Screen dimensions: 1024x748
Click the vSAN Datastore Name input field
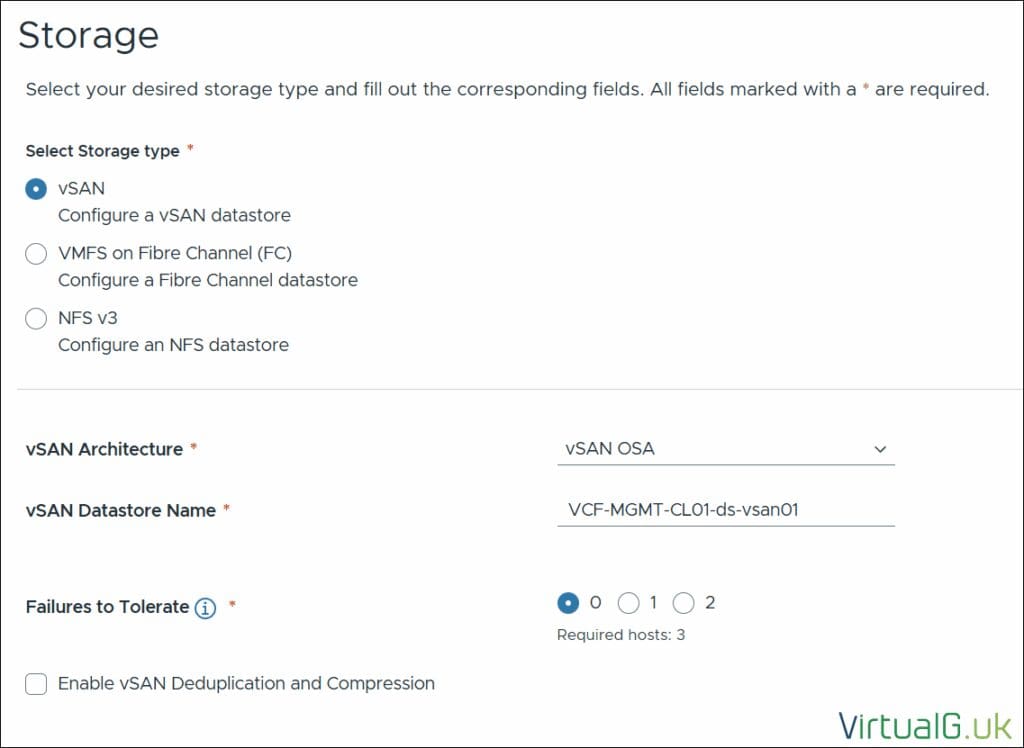point(724,510)
